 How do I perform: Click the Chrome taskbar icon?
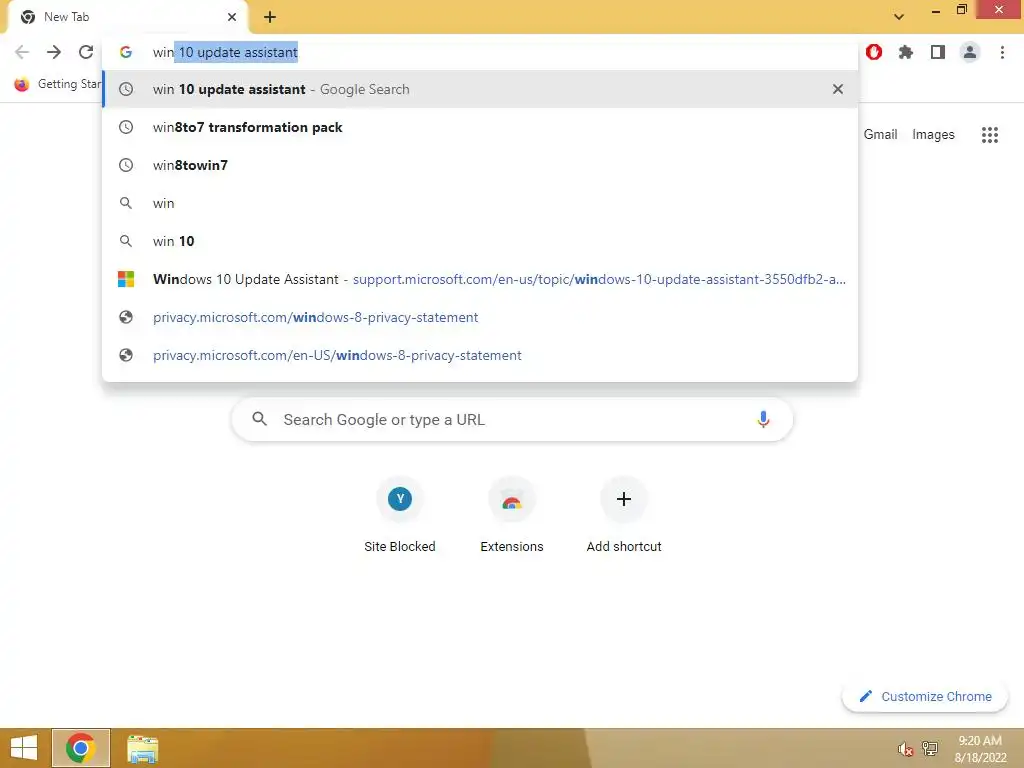80,748
